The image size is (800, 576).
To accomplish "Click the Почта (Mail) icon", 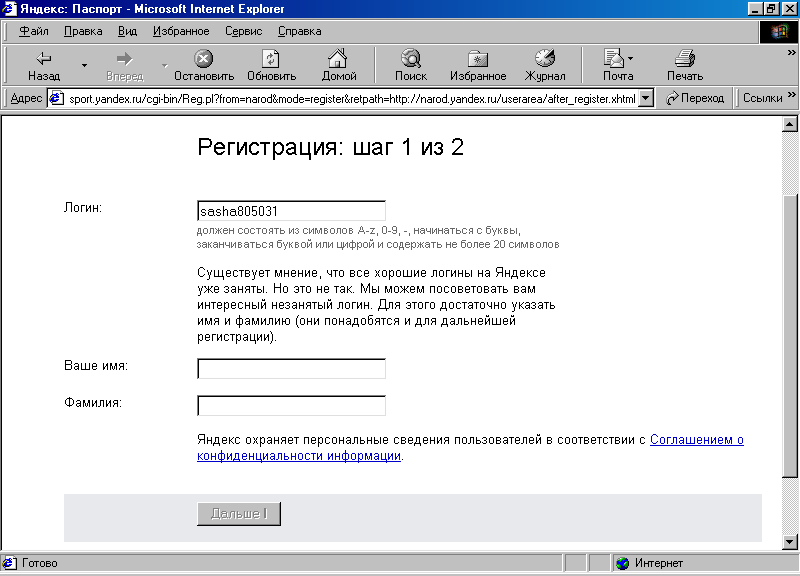I will (614, 58).
